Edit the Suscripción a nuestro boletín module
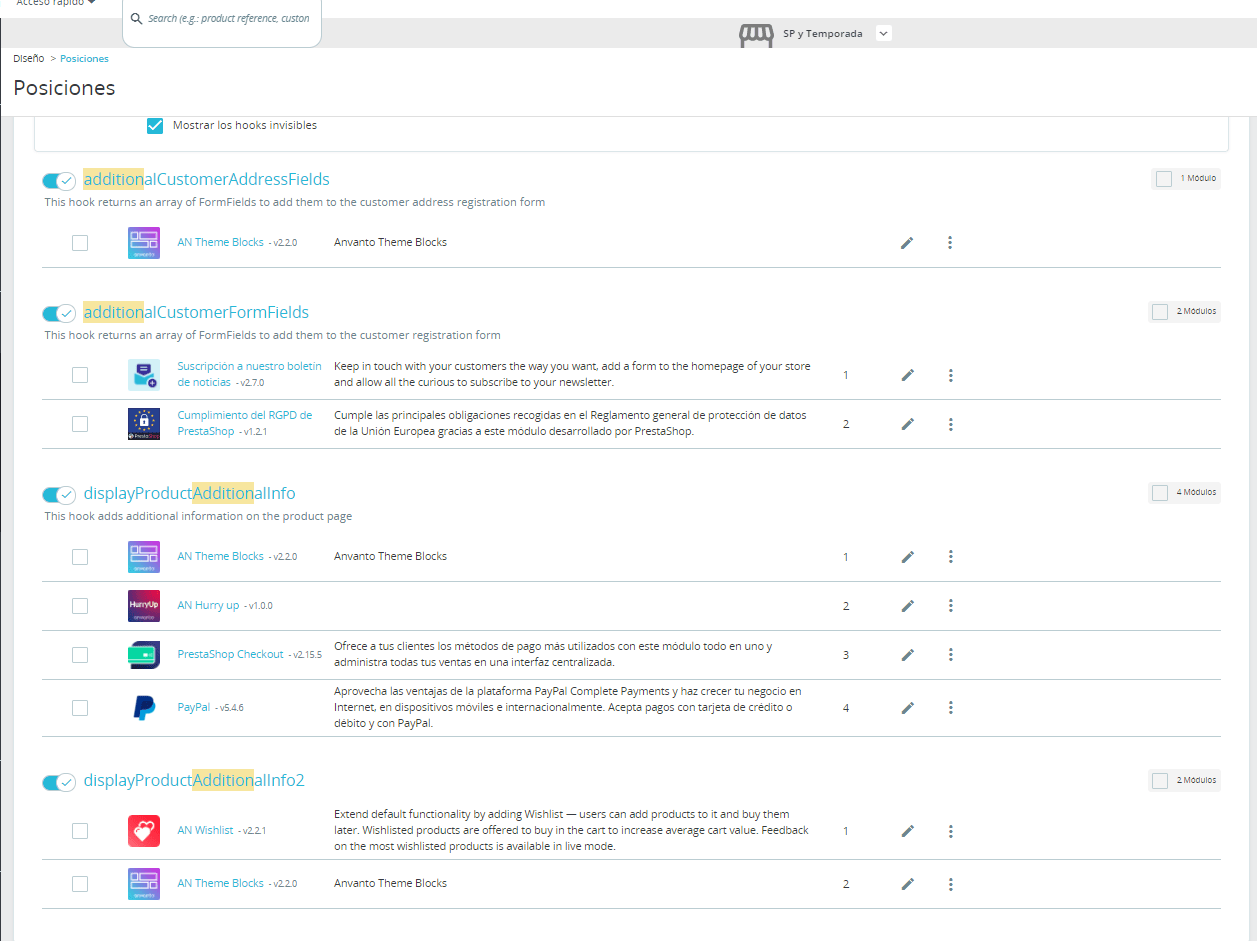Image resolution: width=1257 pixels, height=941 pixels. coord(907,375)
